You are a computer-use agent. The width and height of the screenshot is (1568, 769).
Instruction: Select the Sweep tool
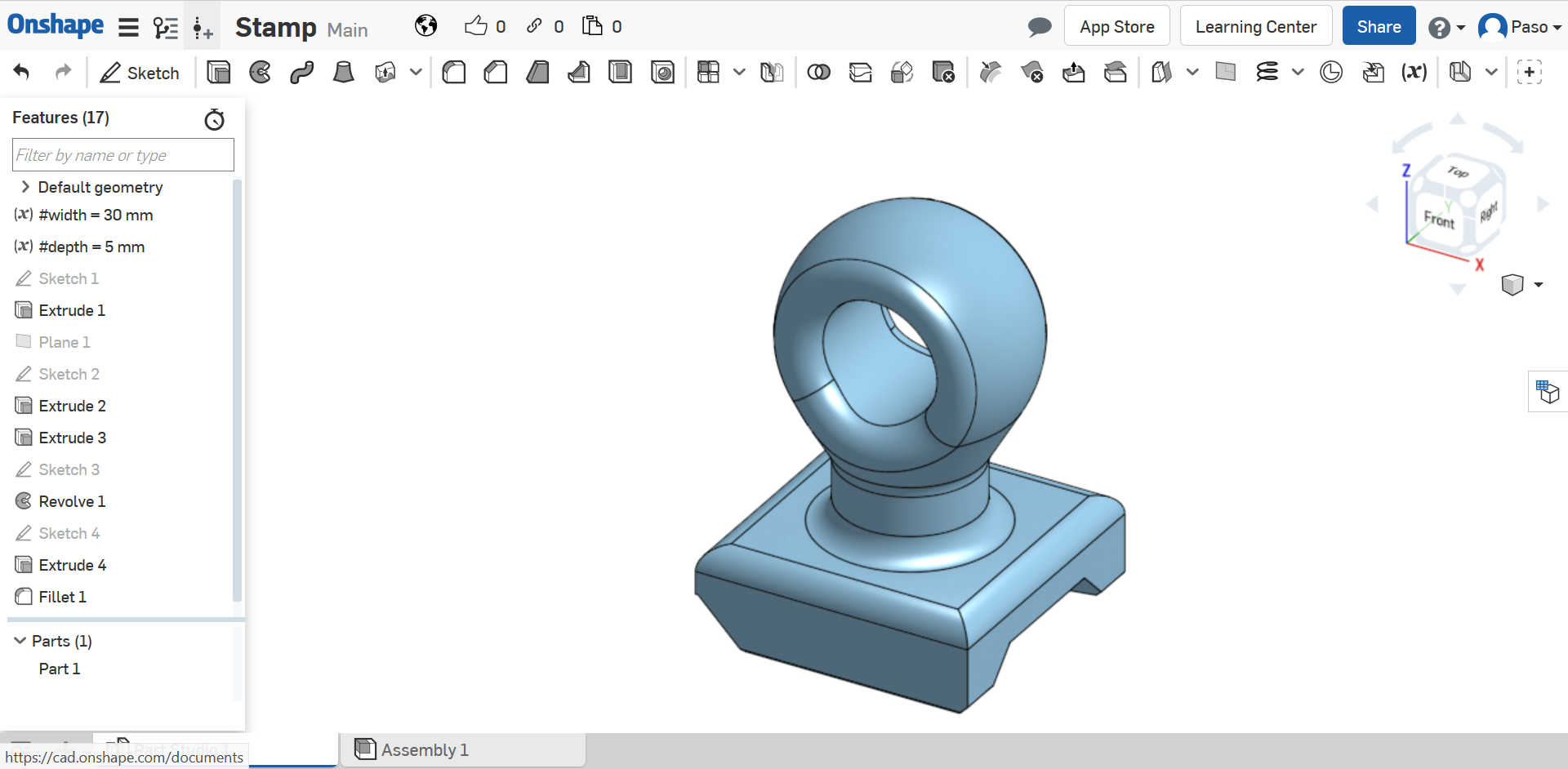click(301, 73)
